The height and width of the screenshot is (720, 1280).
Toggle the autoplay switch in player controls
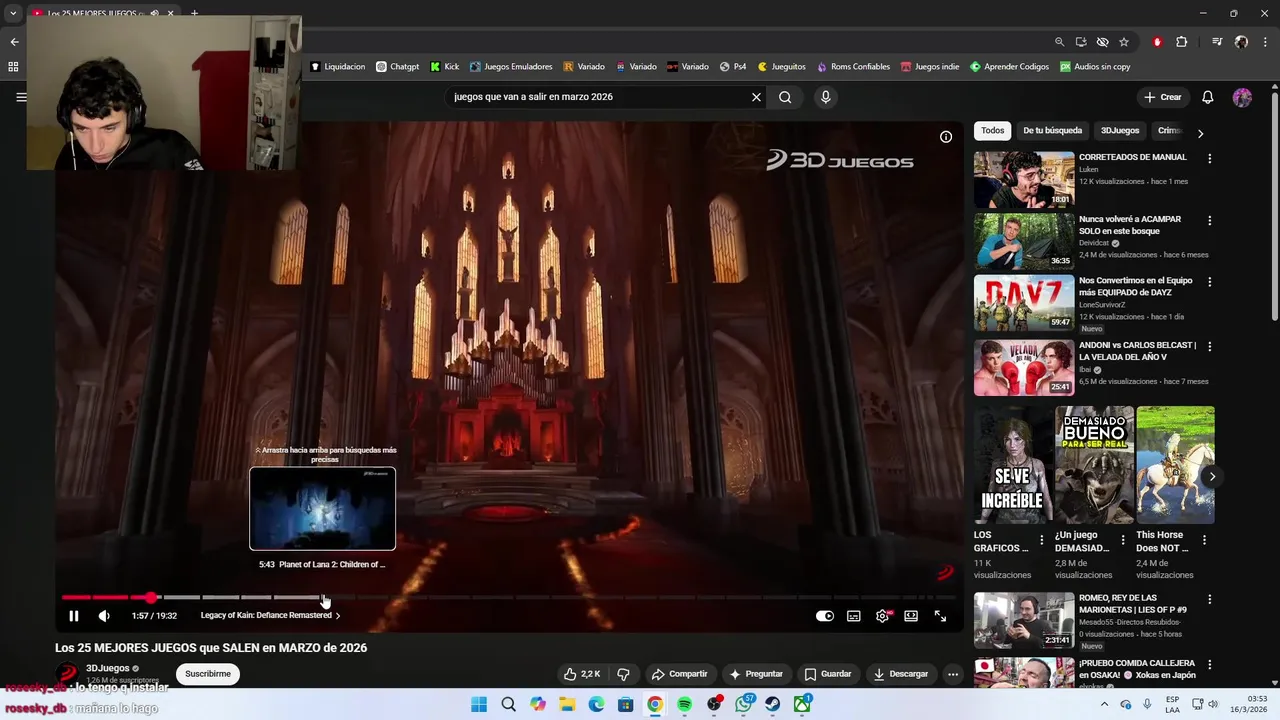[825, 616]
